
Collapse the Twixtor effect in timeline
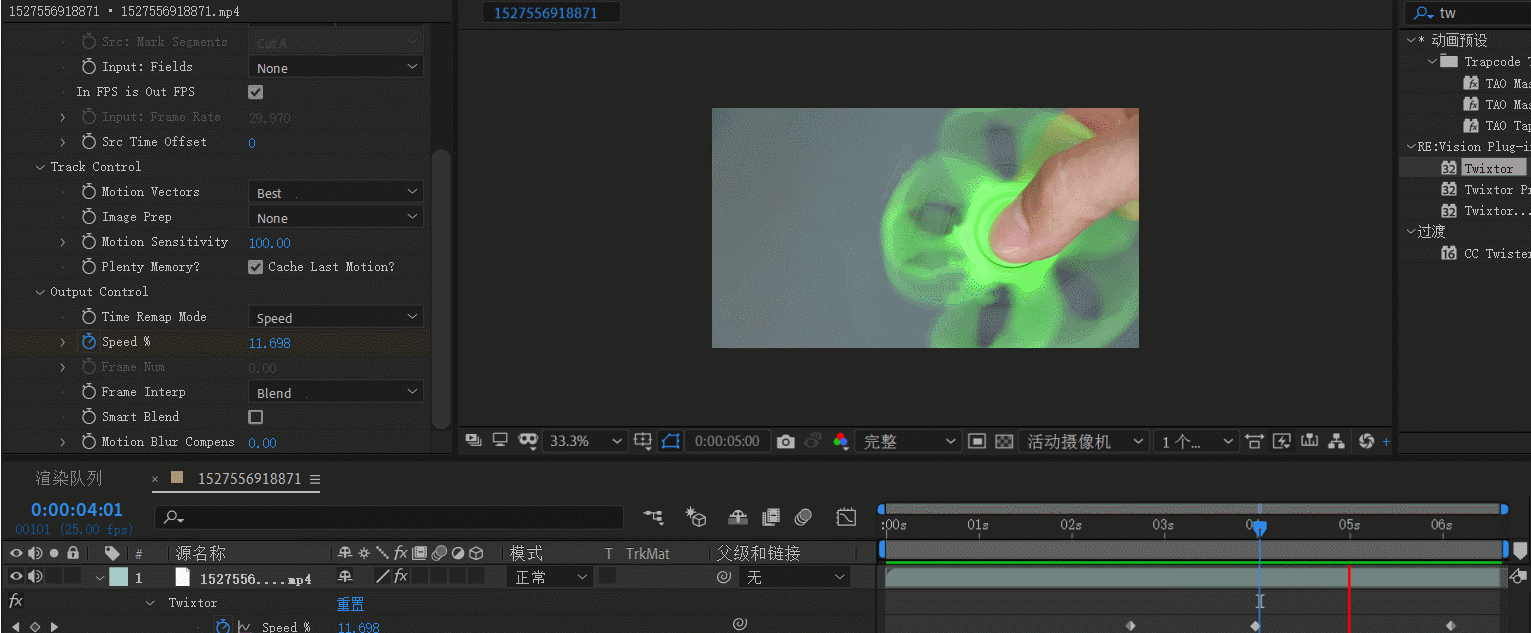click(151, 603)
